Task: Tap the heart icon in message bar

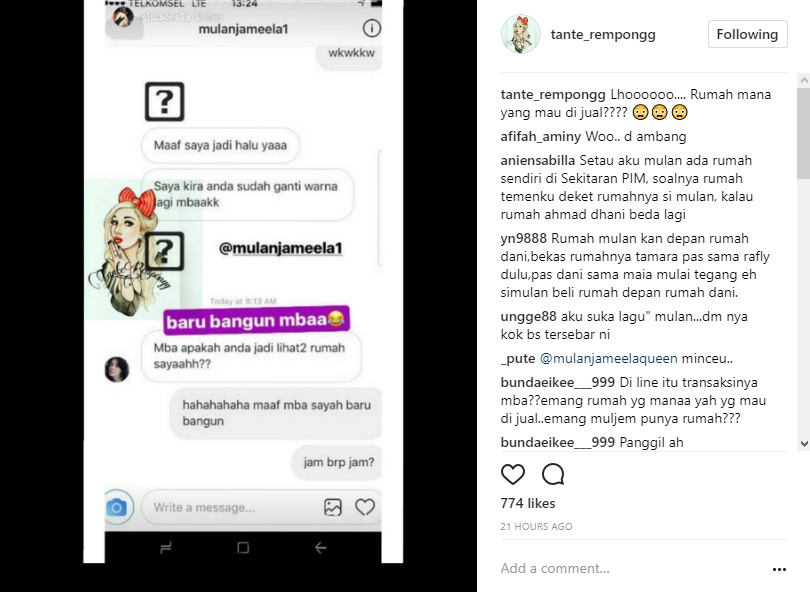Action: pos(365,507)
